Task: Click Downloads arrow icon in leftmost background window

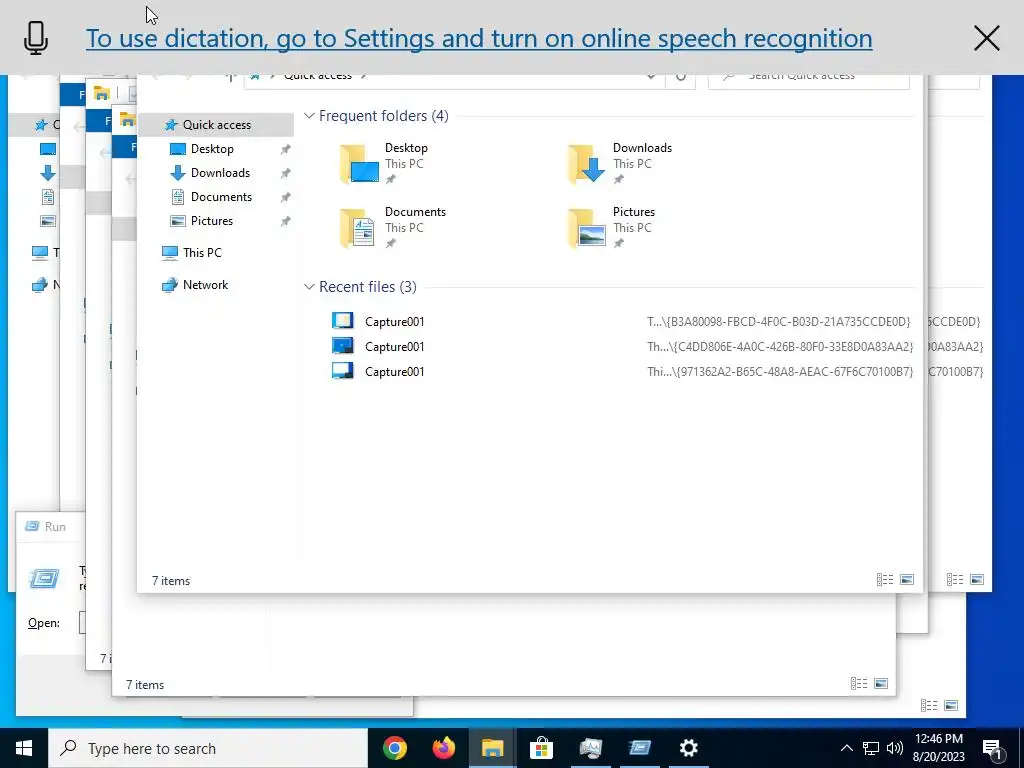Action: pos(48,173)
